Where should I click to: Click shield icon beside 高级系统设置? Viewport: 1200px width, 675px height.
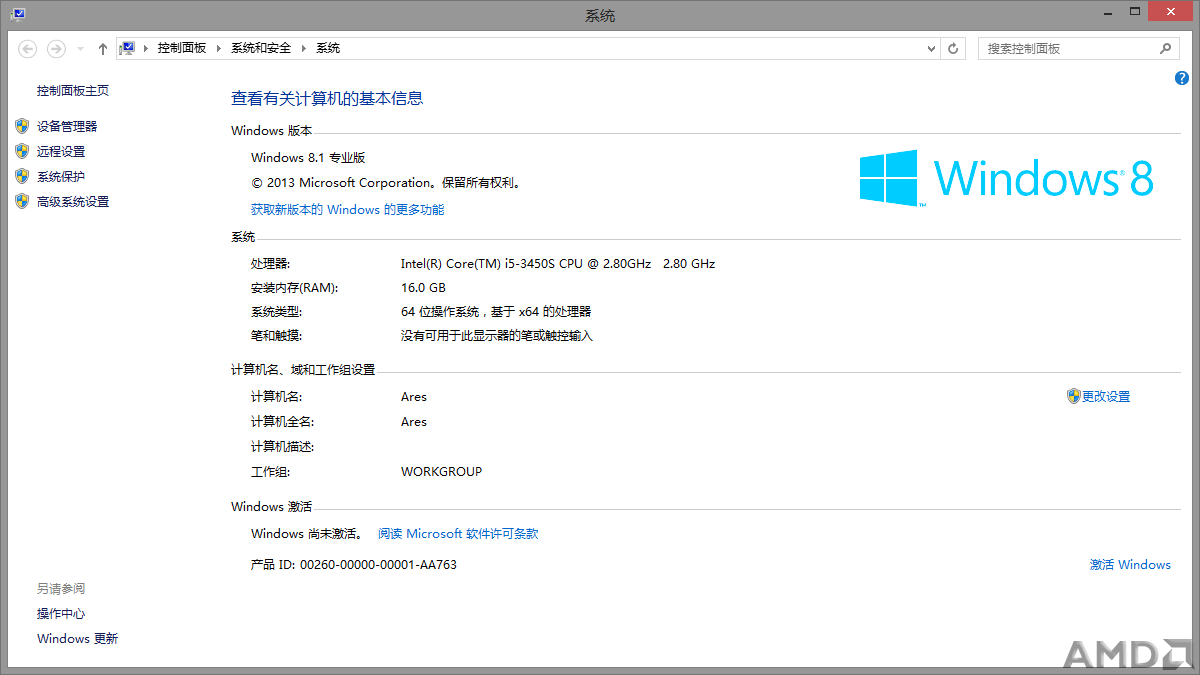(x=22, y=201)
